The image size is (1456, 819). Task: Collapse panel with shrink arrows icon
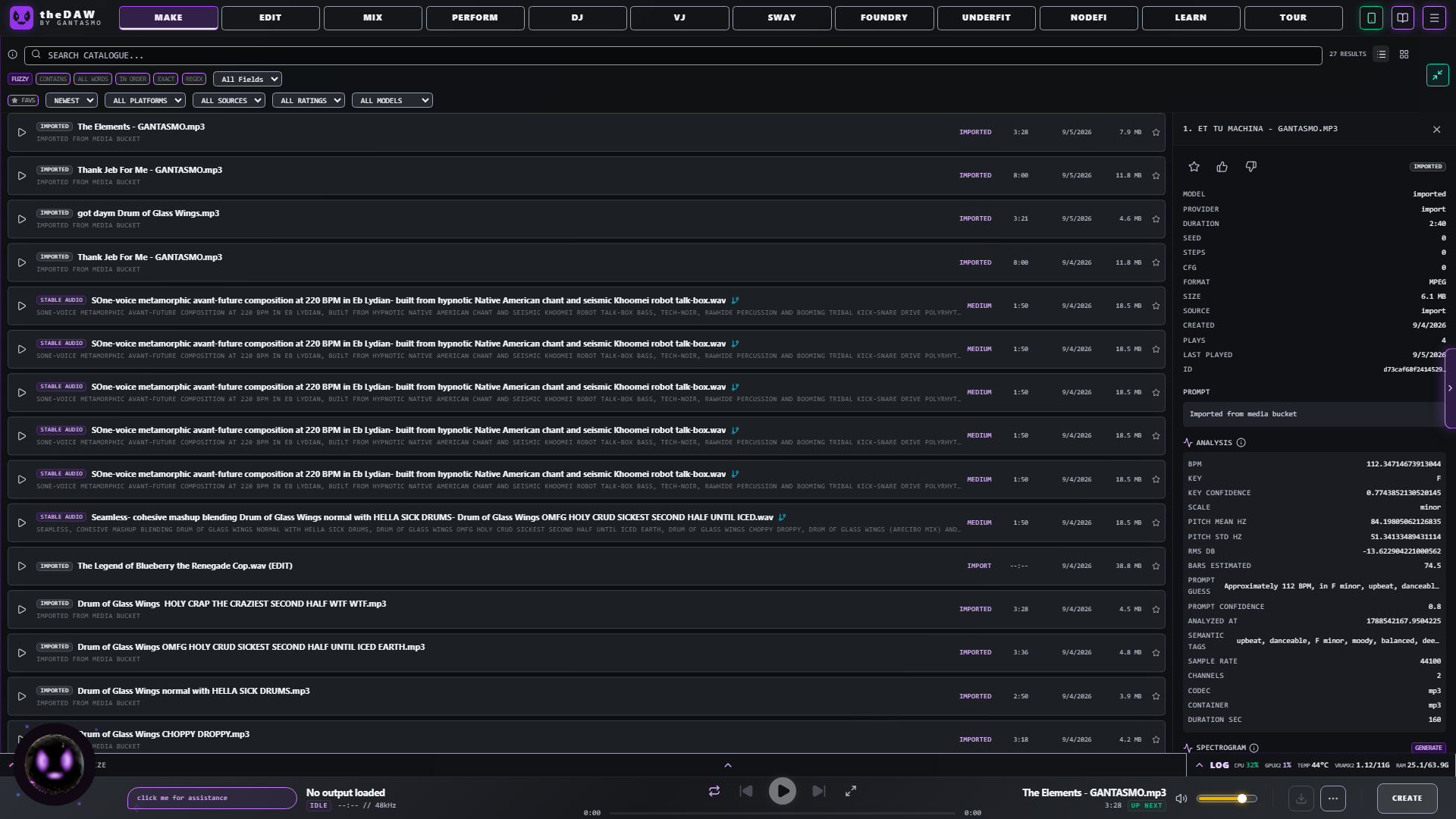1437,75
